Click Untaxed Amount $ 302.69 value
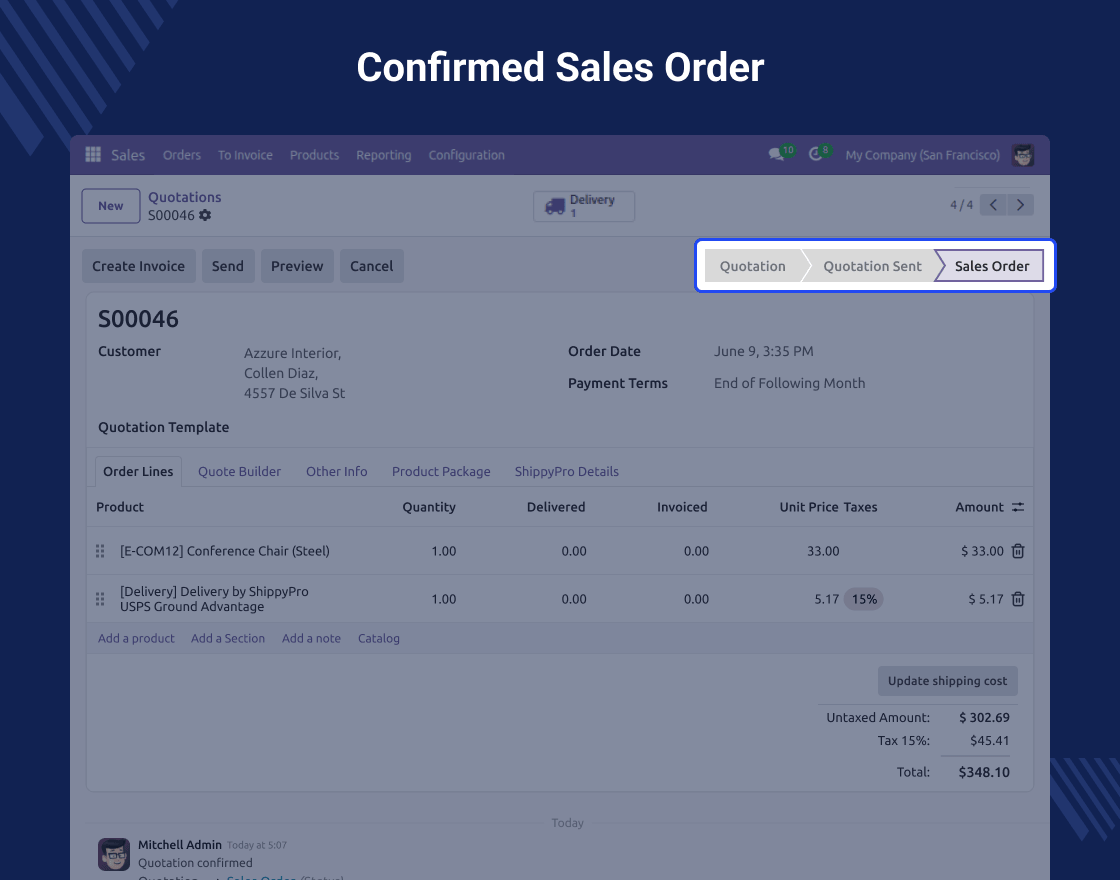The image size is (1120, 880). 984,718
